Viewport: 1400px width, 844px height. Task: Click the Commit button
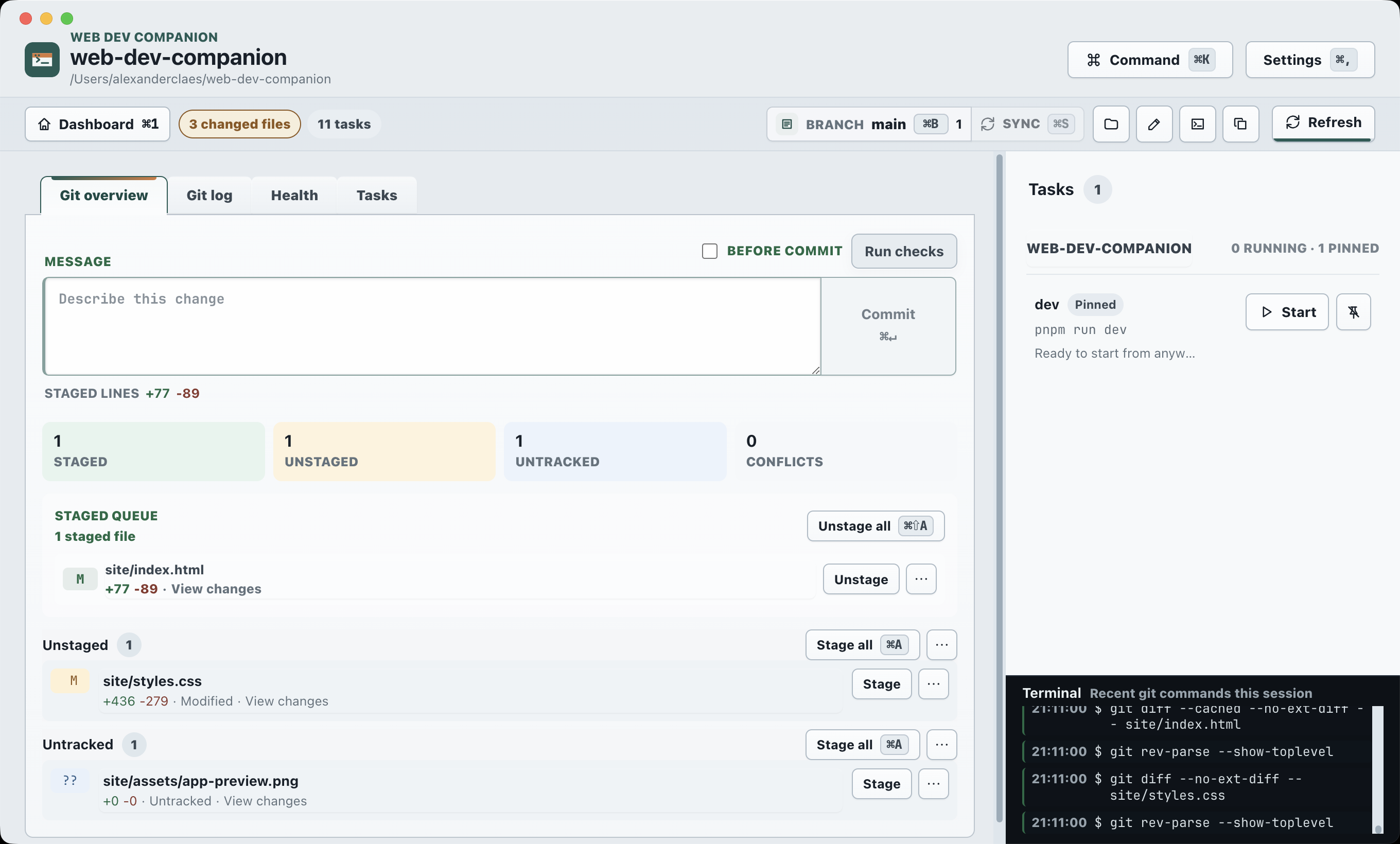coord(888,326)
